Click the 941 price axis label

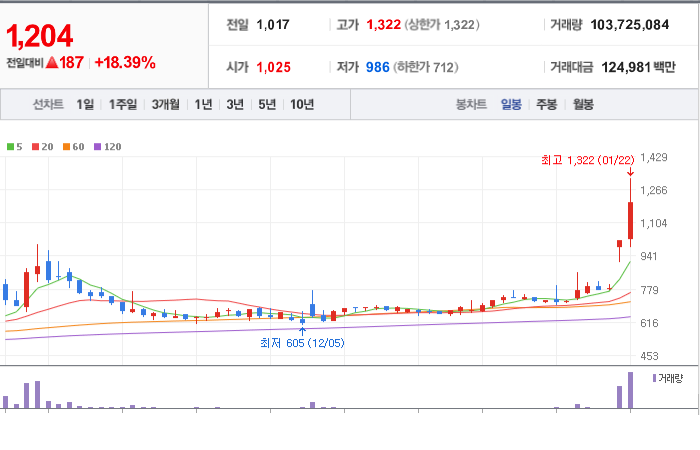pyautogui.click(x=649, y=256)
